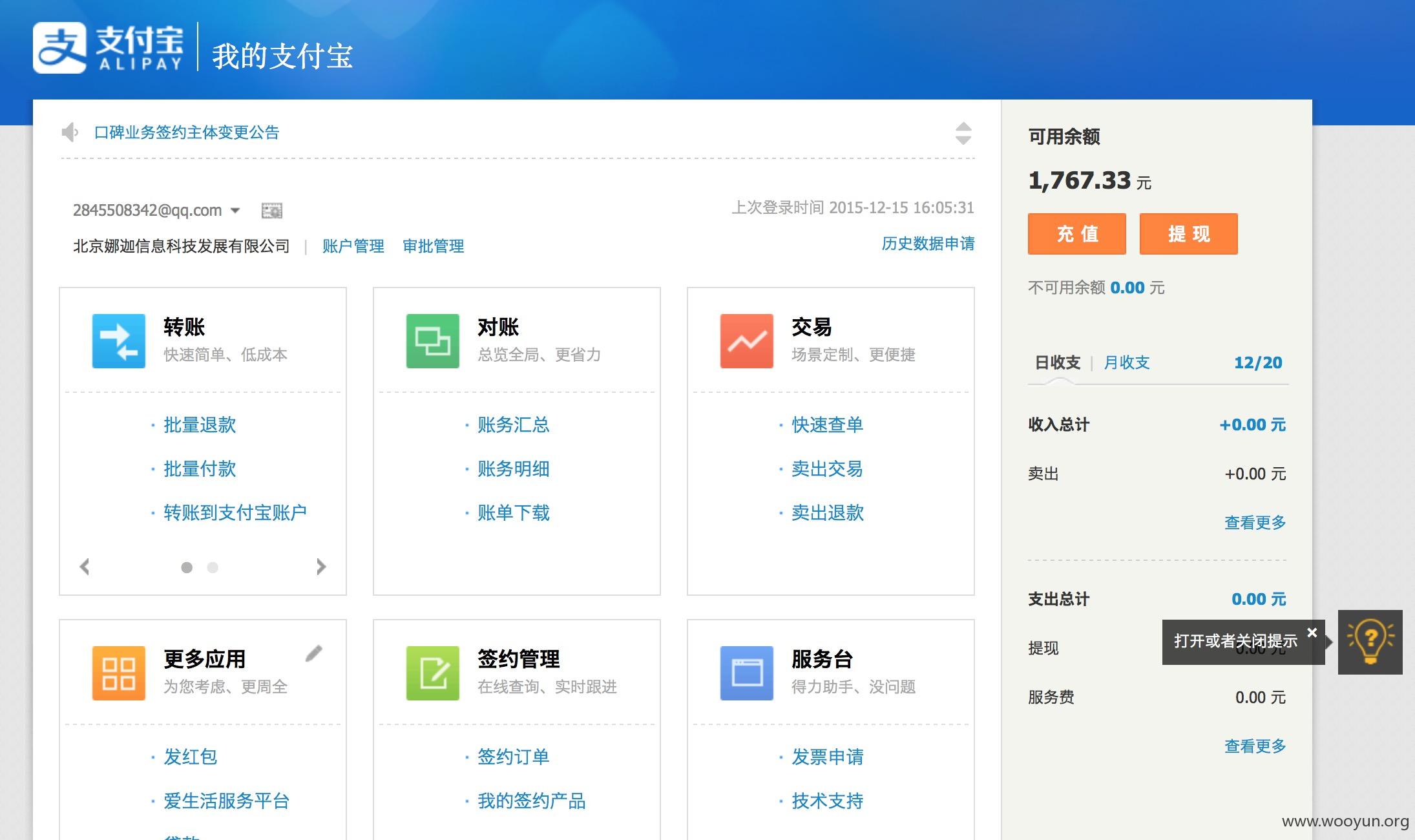Click the 12/20 date label
Image resolution: width=1415 pixels, height=840 pixels.
click(x=1258, y=362)
